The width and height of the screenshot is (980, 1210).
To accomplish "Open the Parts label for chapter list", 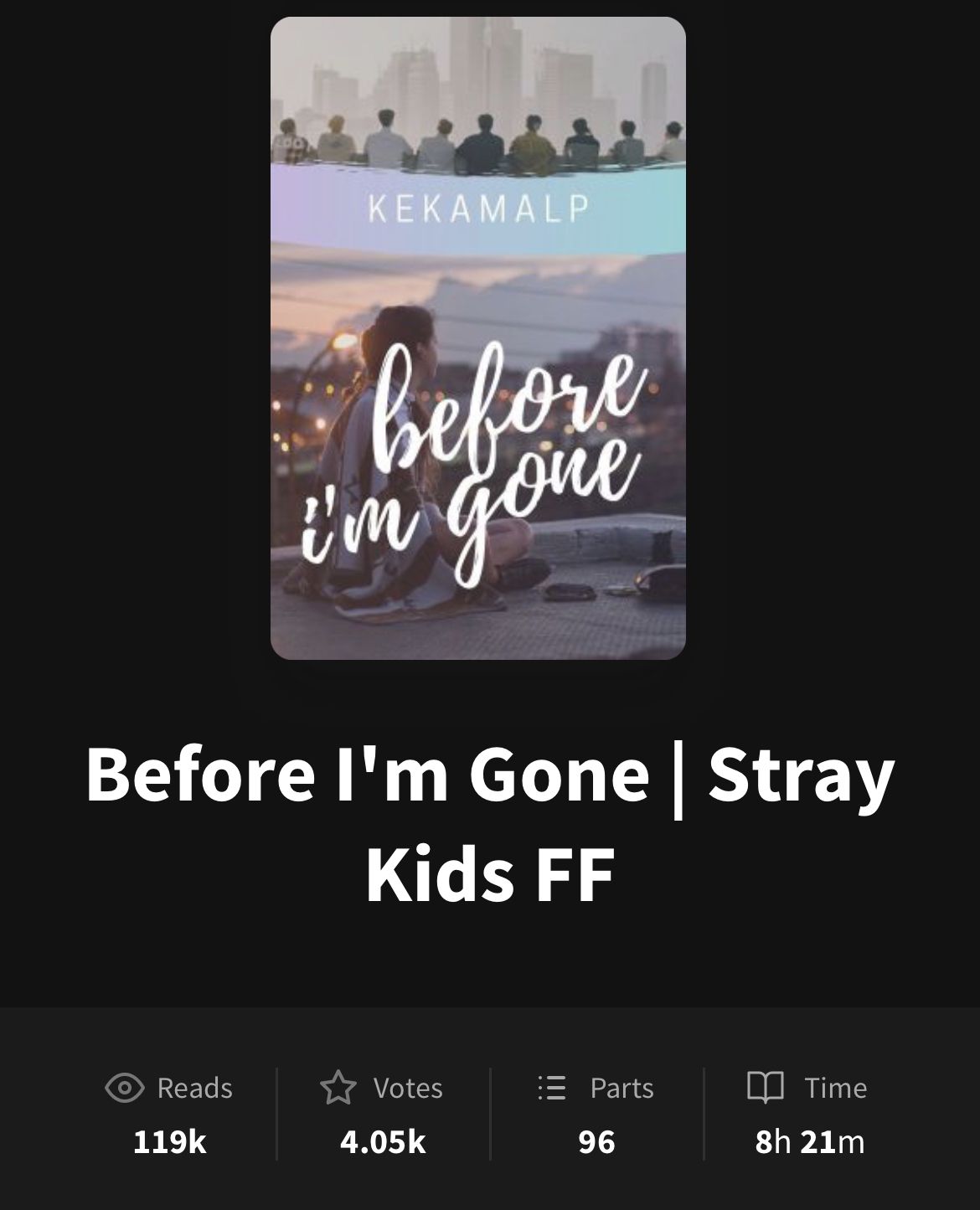I will pyautogui.click(x=622, y=1088).
